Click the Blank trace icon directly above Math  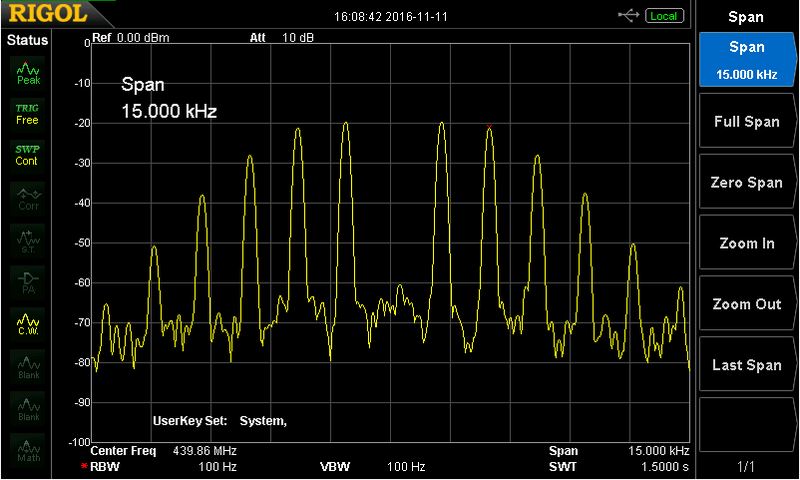pyautogui.click(x=28, y=408)
